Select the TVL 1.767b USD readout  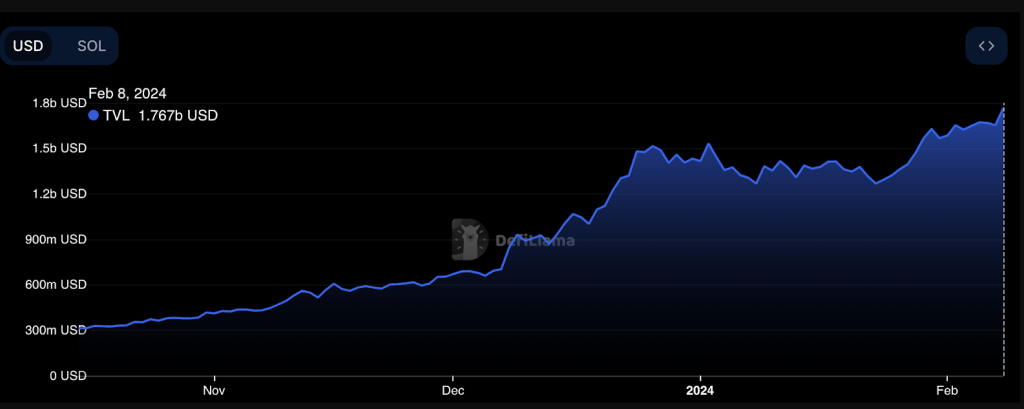pos(161,115)
